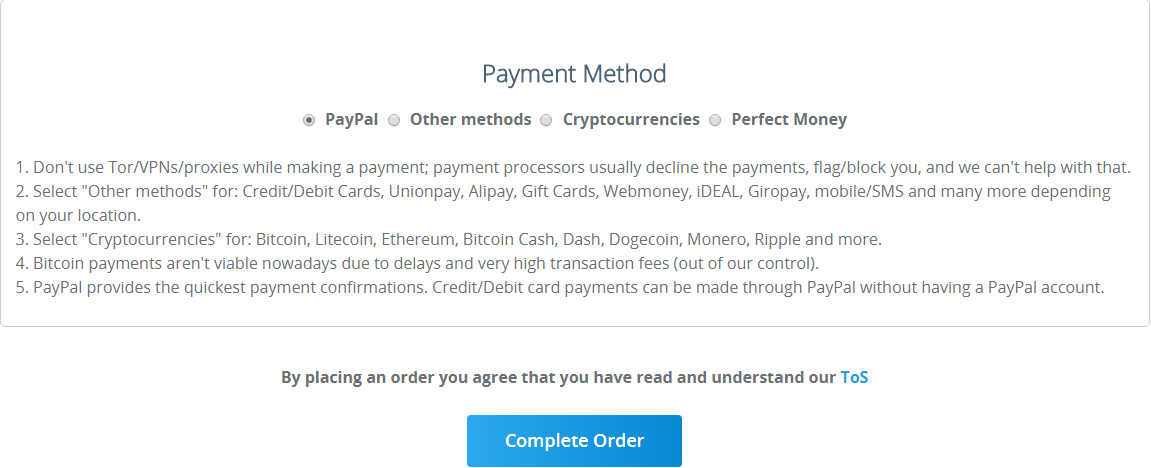Click the Cryptocurrencies label text
This screenshot has width=1151, height=468.
pos(631,120)
